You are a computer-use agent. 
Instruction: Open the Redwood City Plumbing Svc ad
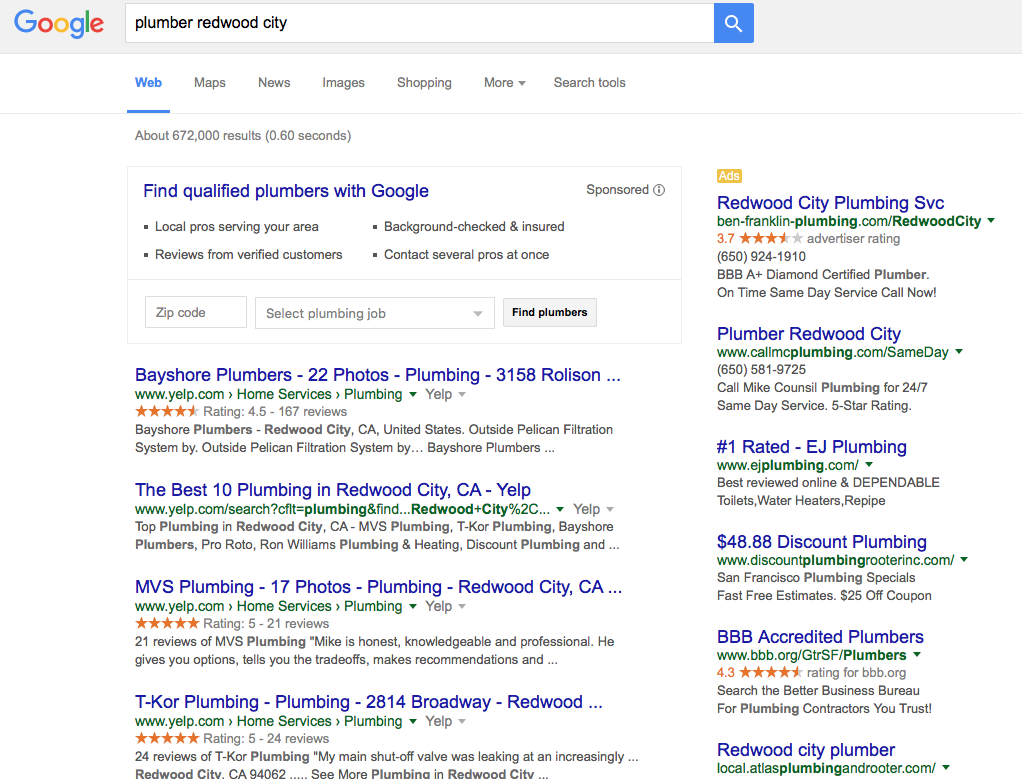[830, 203]
